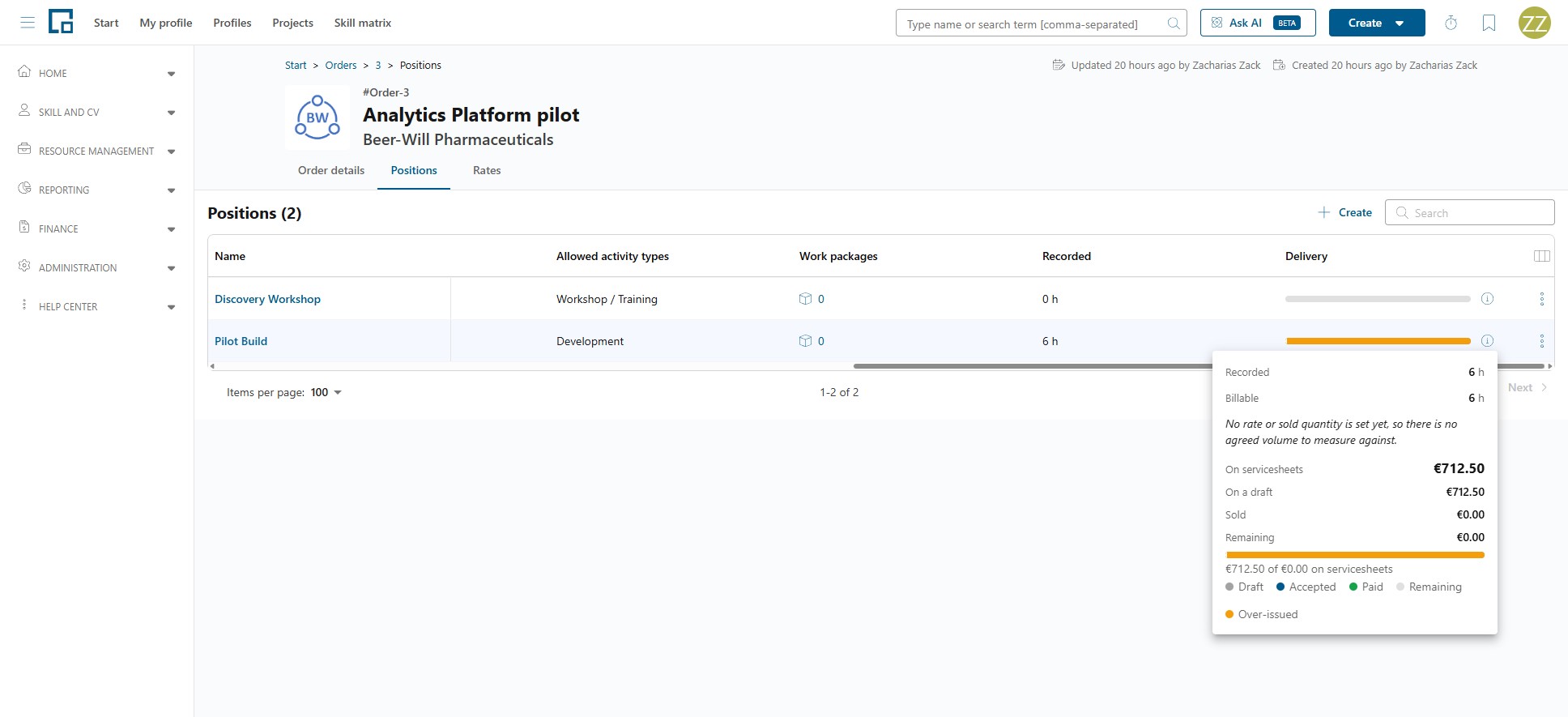Viewport: 1568px width, 717px height.
Task: Open the Discovery Workshop position link
Action: [267, 299]
